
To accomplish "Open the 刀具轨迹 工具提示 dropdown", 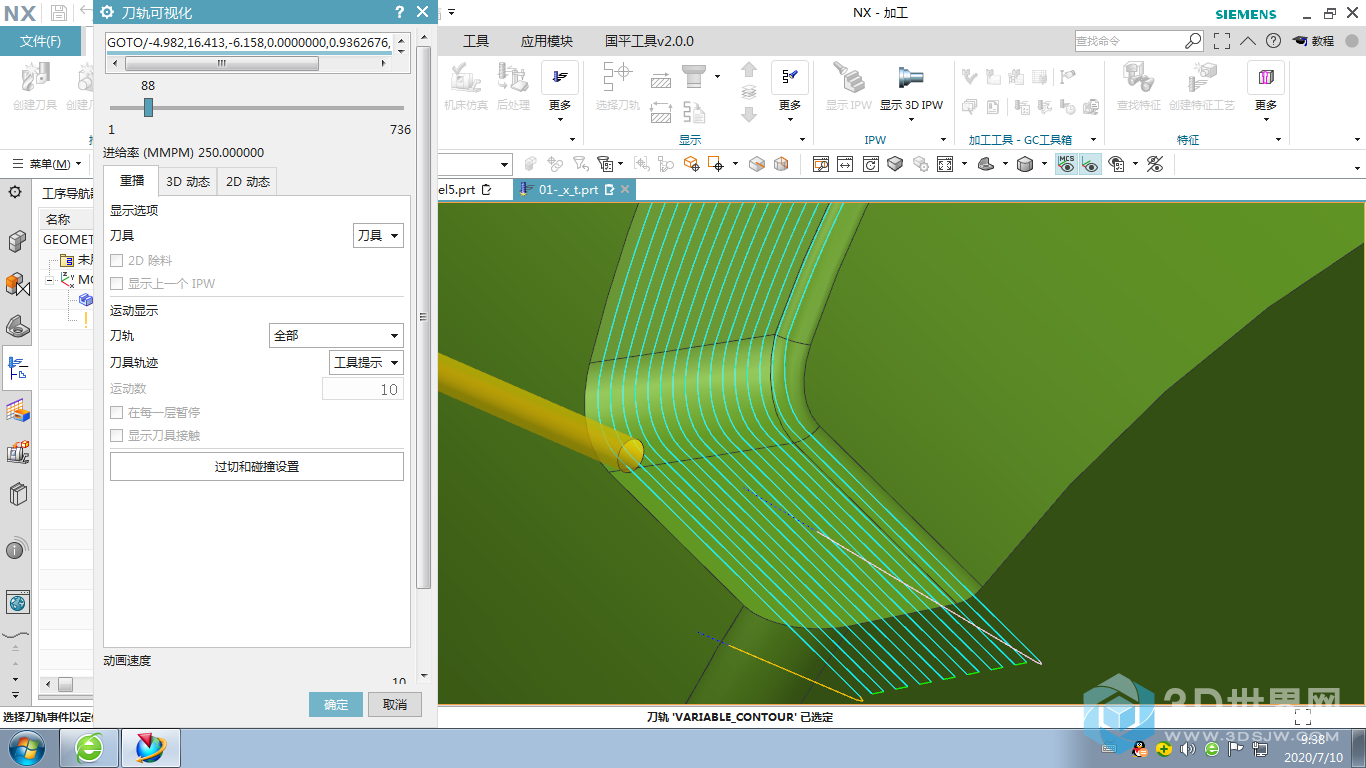I will point(367,362).
